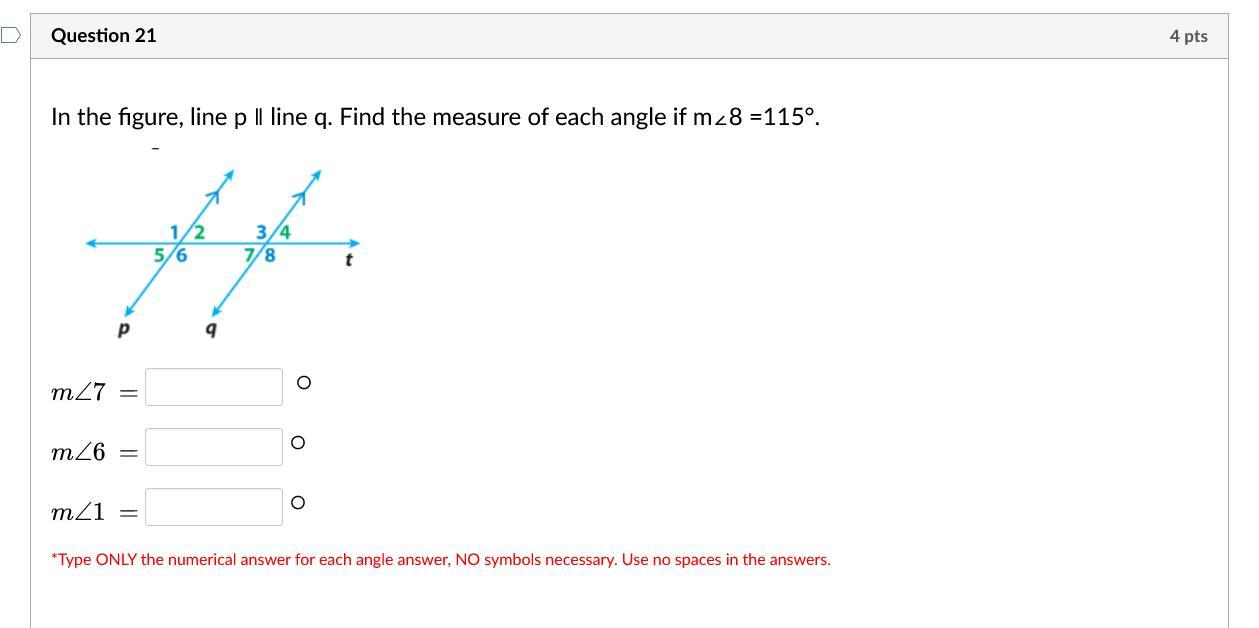Click the line q label in diagram
Viewport: 1259px width, 628px height.
[211, 328]
